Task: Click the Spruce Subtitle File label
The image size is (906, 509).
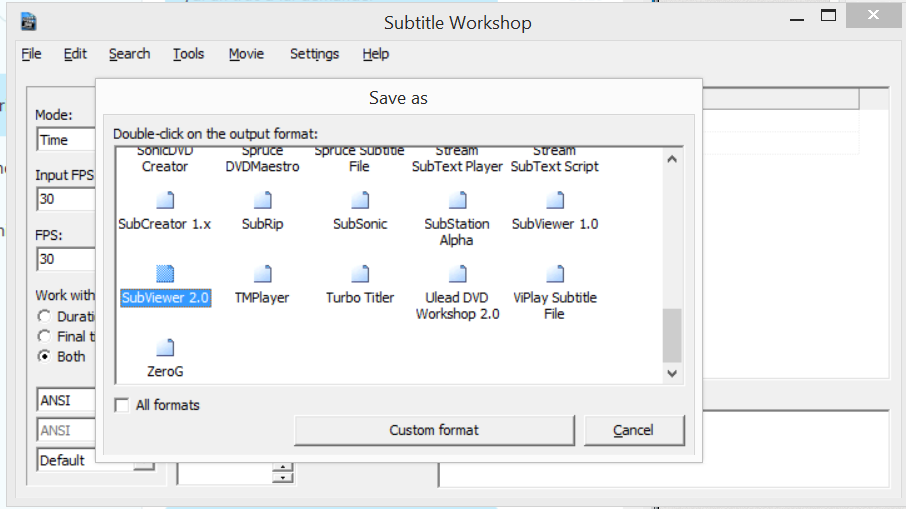Action: click(359, 159)
